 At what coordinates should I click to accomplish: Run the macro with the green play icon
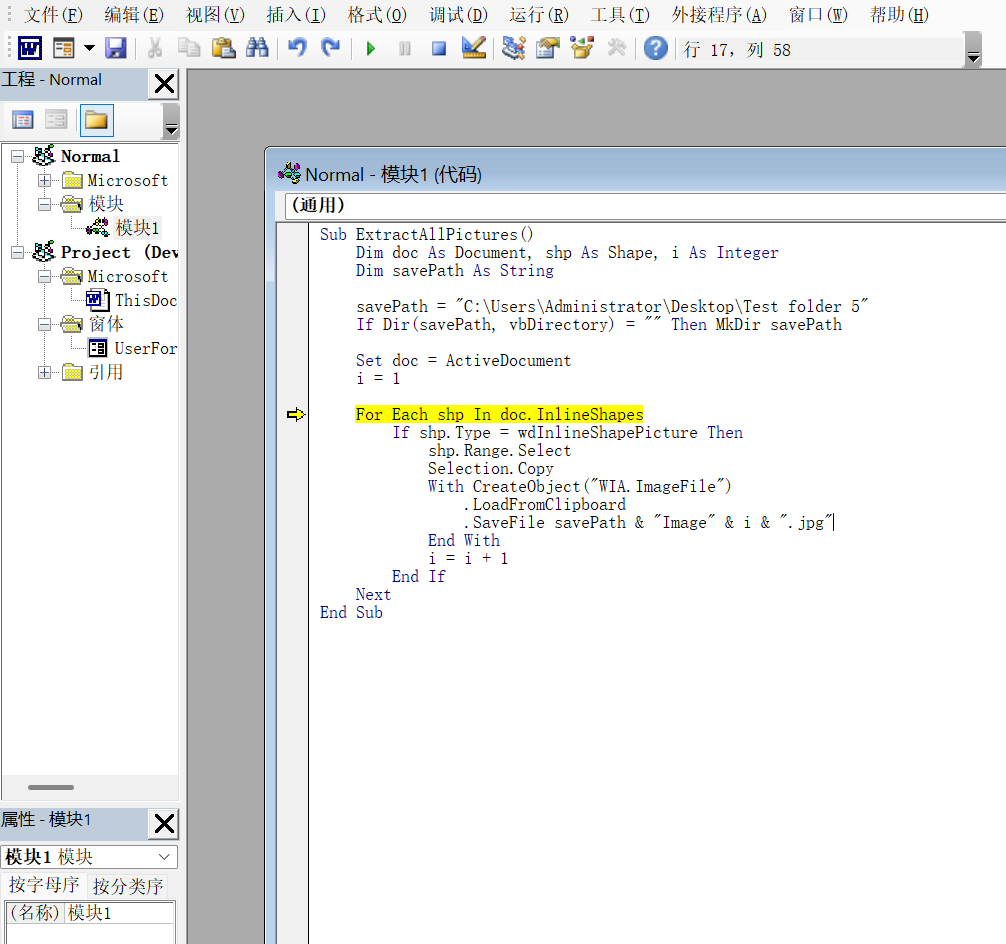point(371,48)
